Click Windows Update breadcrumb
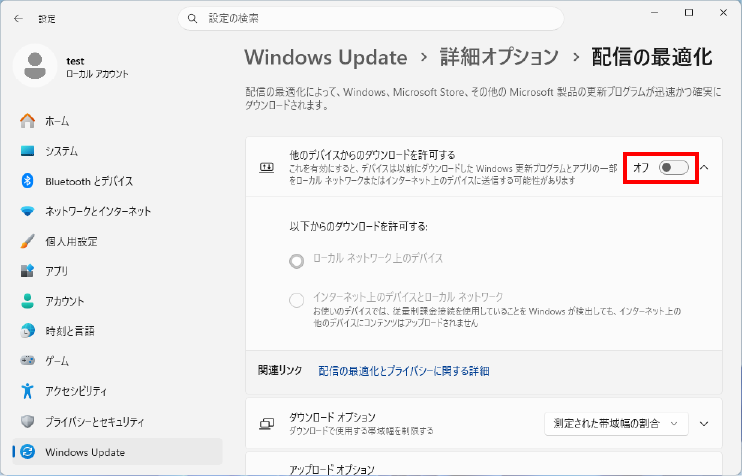 (326, 57)
